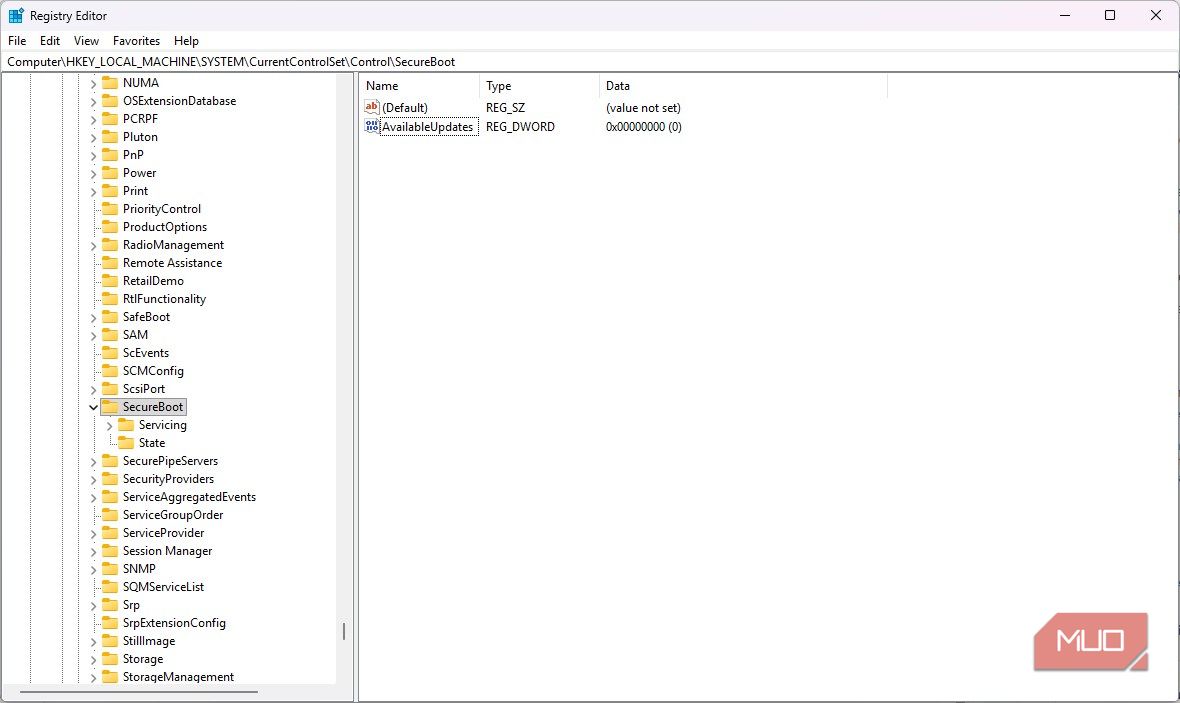
Task: Click the tree pane vertical scrollbar thumb
Action: (344, 631)
